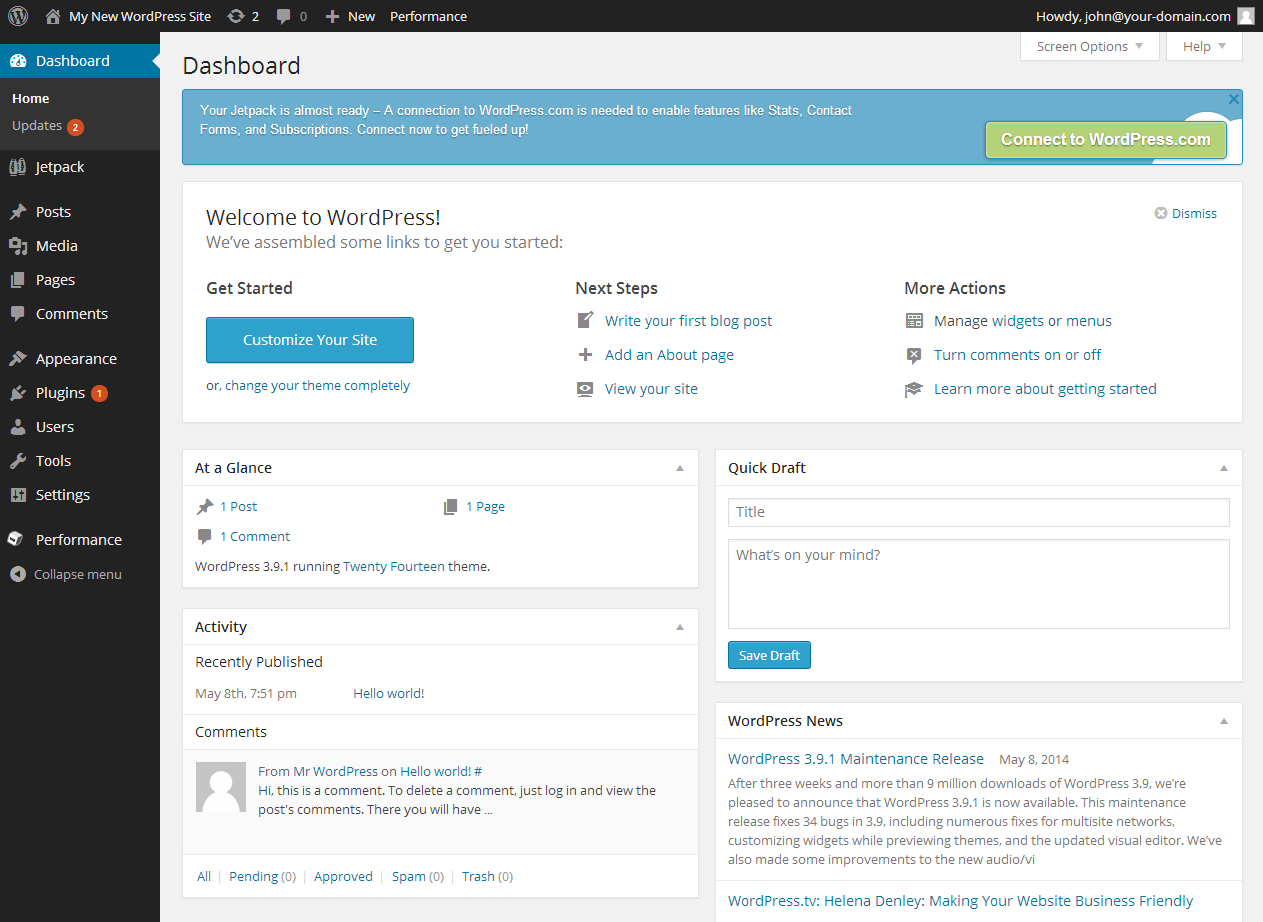This screenshot has width=1263, height=922.
Task: Open My New WordPress Site menu
Action: pos(141,16)
